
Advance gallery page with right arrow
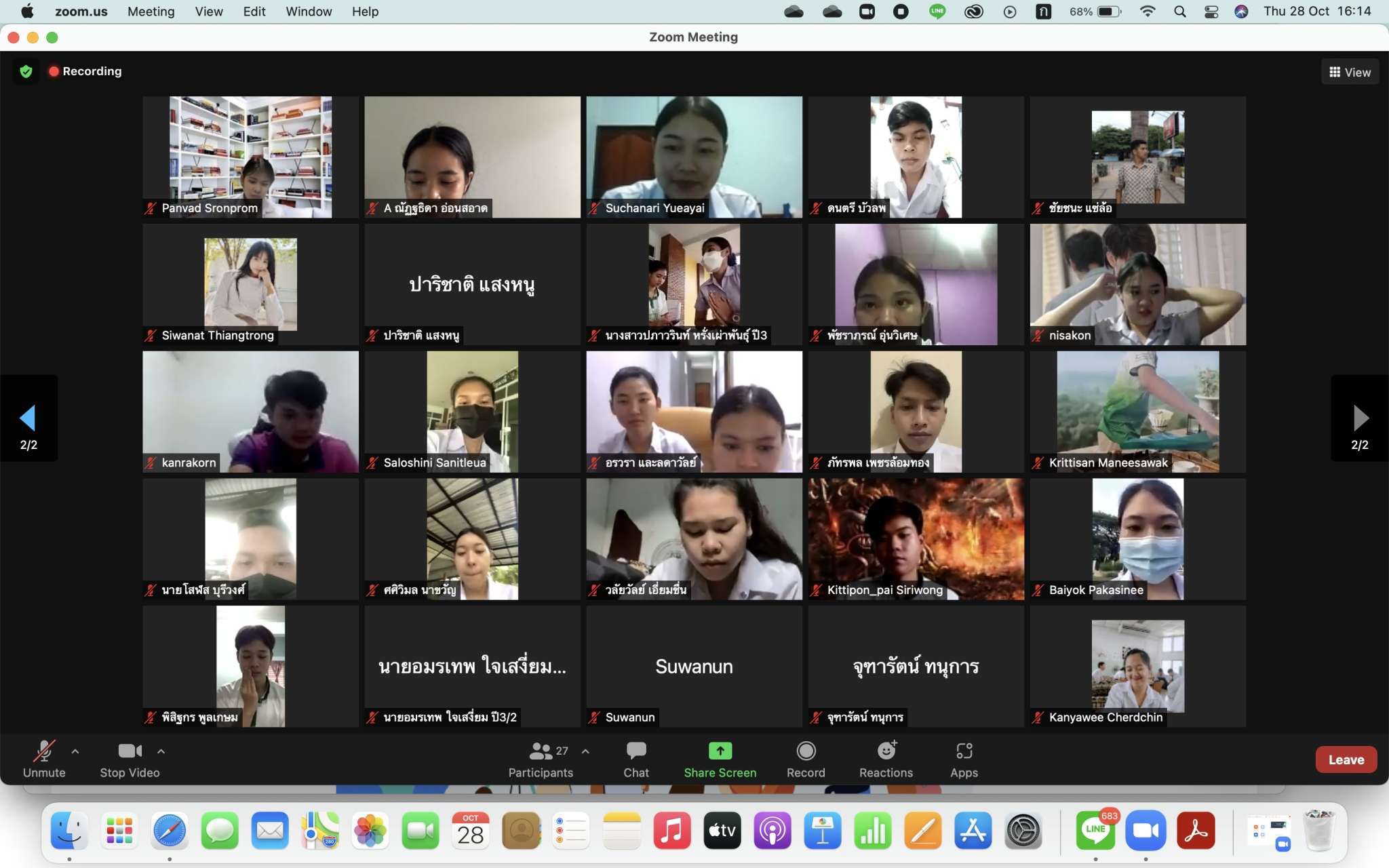pos(1360,418)
